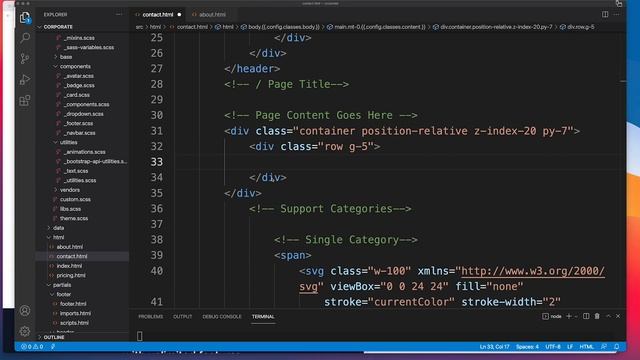
Task: Open Source Control view in activity bar
Action: click(x=25, y=58)
